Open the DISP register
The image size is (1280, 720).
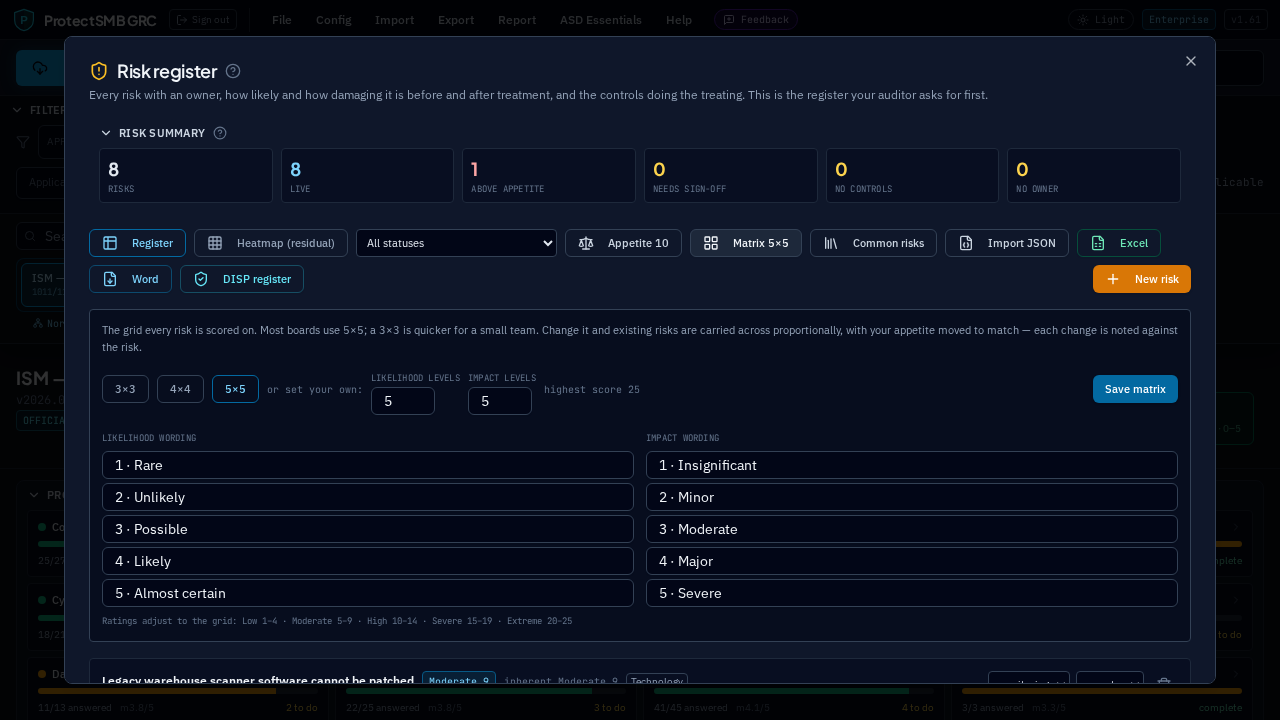click(242, 279)
